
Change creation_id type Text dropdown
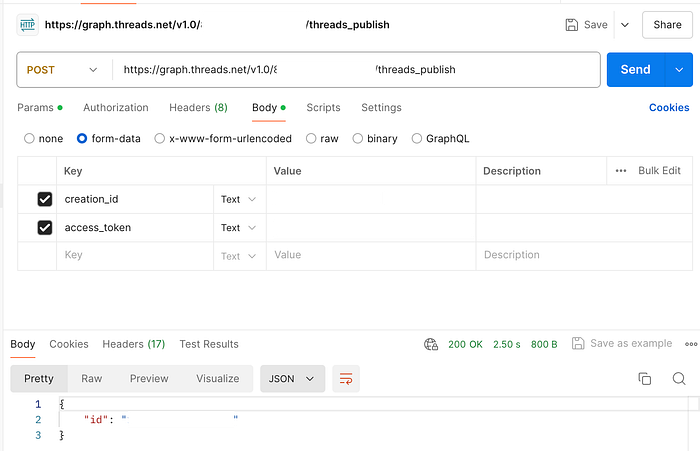pos(239,199)
